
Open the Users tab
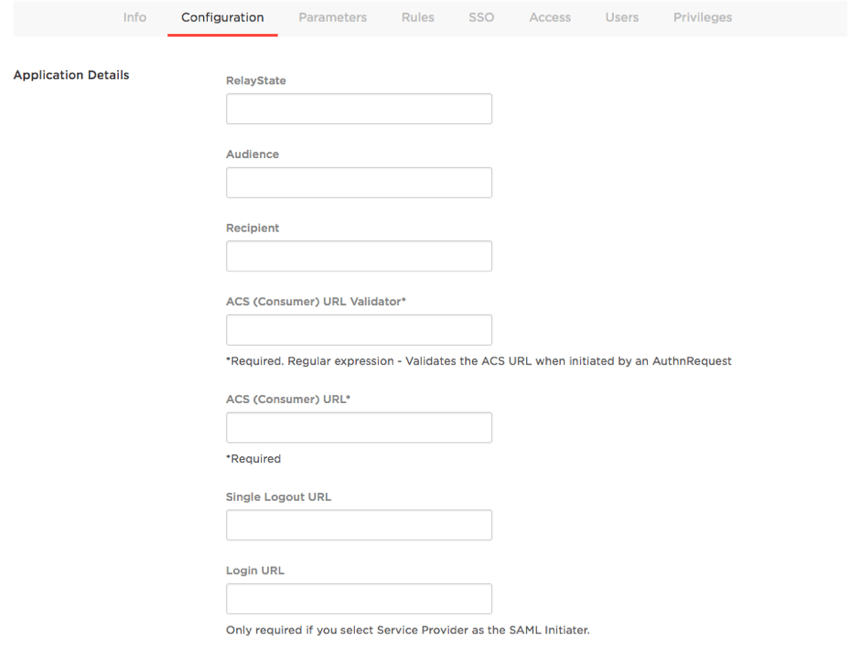621,17
